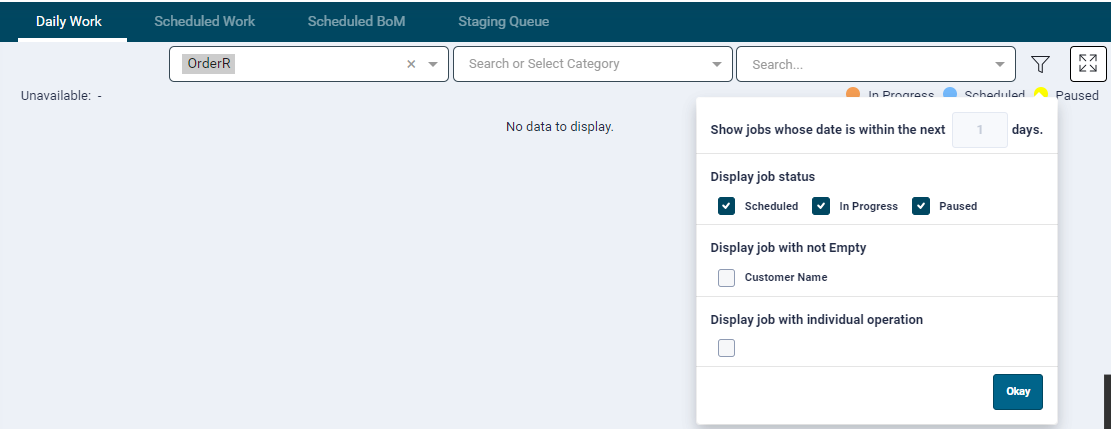Click the blue Scheduled legend dot

click(x=950, y=94)
